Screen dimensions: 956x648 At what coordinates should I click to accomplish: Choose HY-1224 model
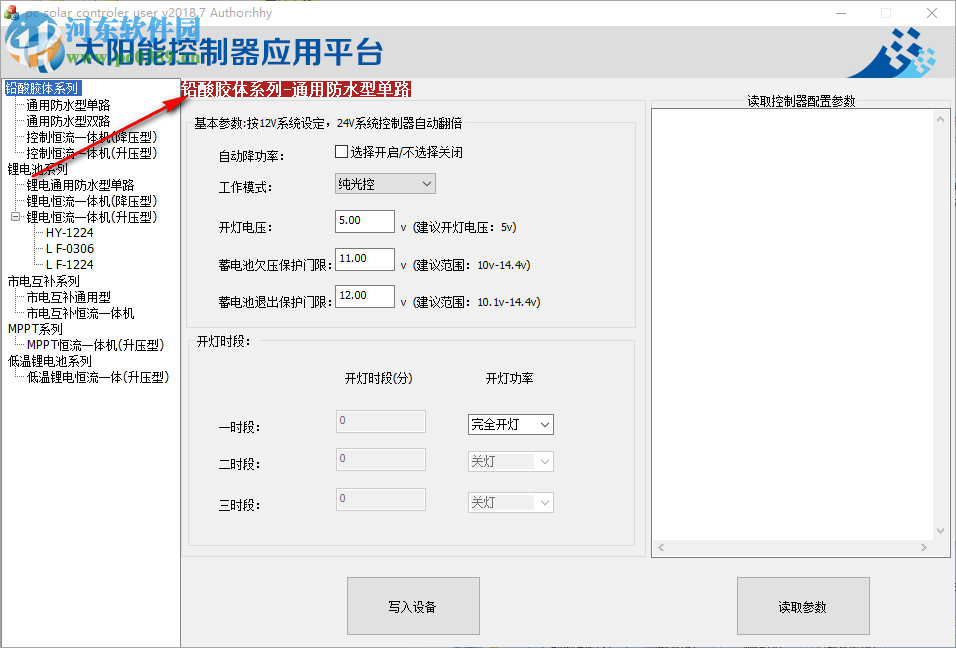(70, 233)
